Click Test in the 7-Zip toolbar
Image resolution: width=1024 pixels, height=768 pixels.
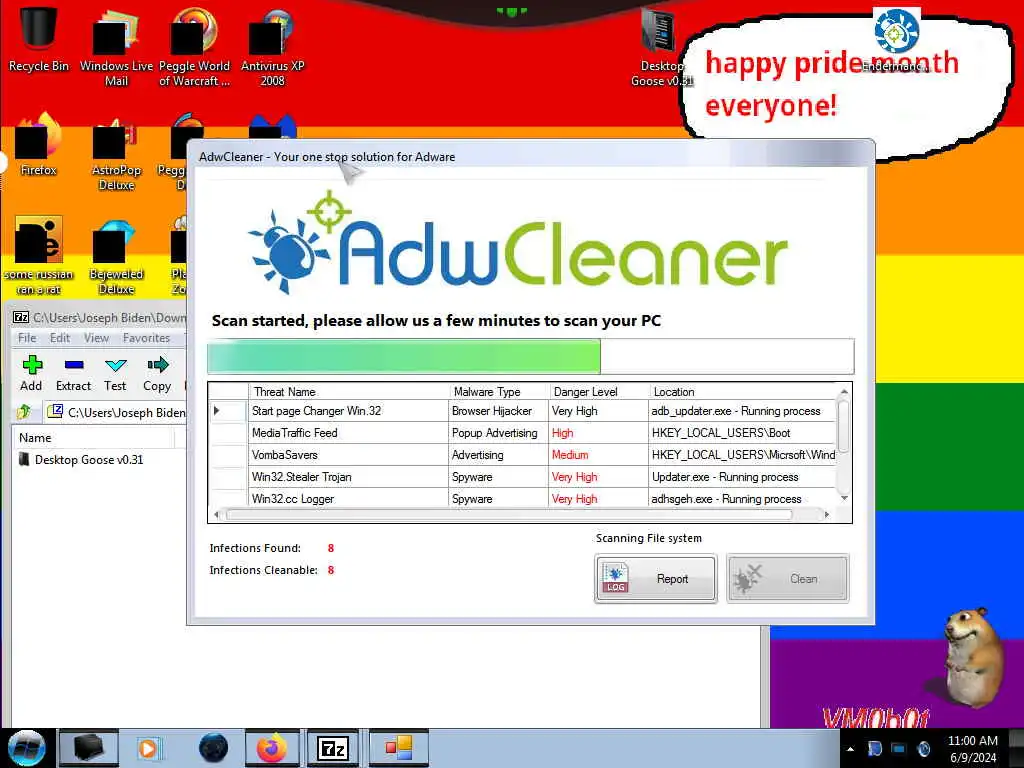115,373
